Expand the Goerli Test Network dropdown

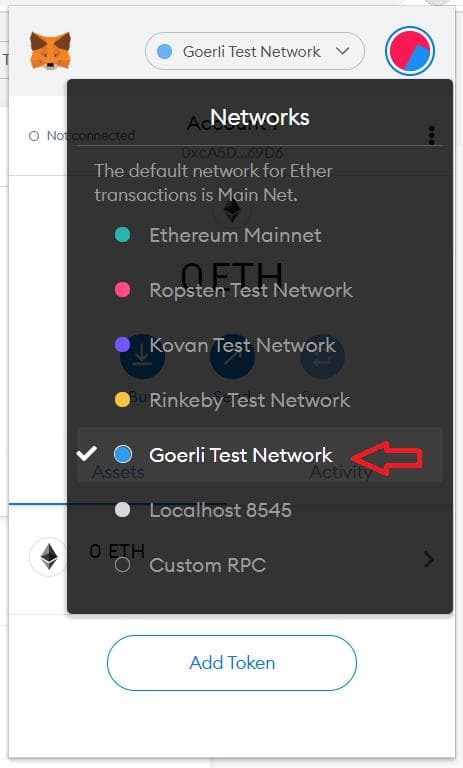click(x=255, y=51)
